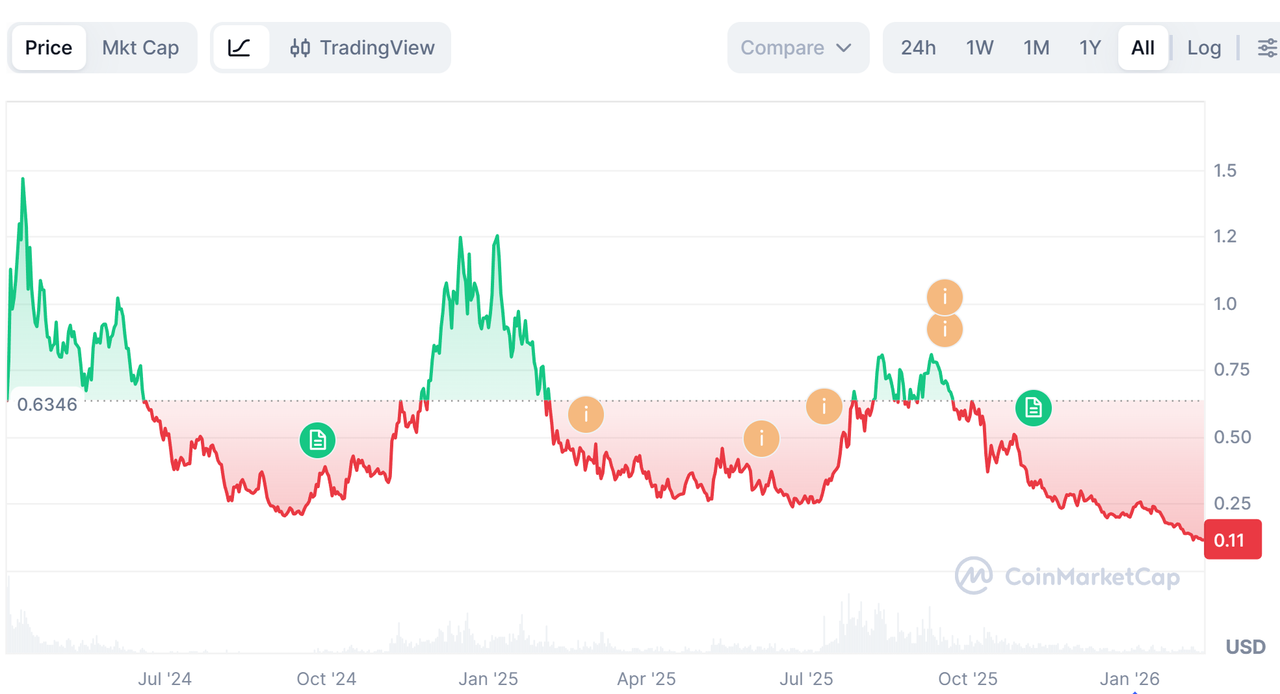The height and width of the screenshot is (694, 1280).
Task: Select the line chart icon
Action: click(240, 48)
